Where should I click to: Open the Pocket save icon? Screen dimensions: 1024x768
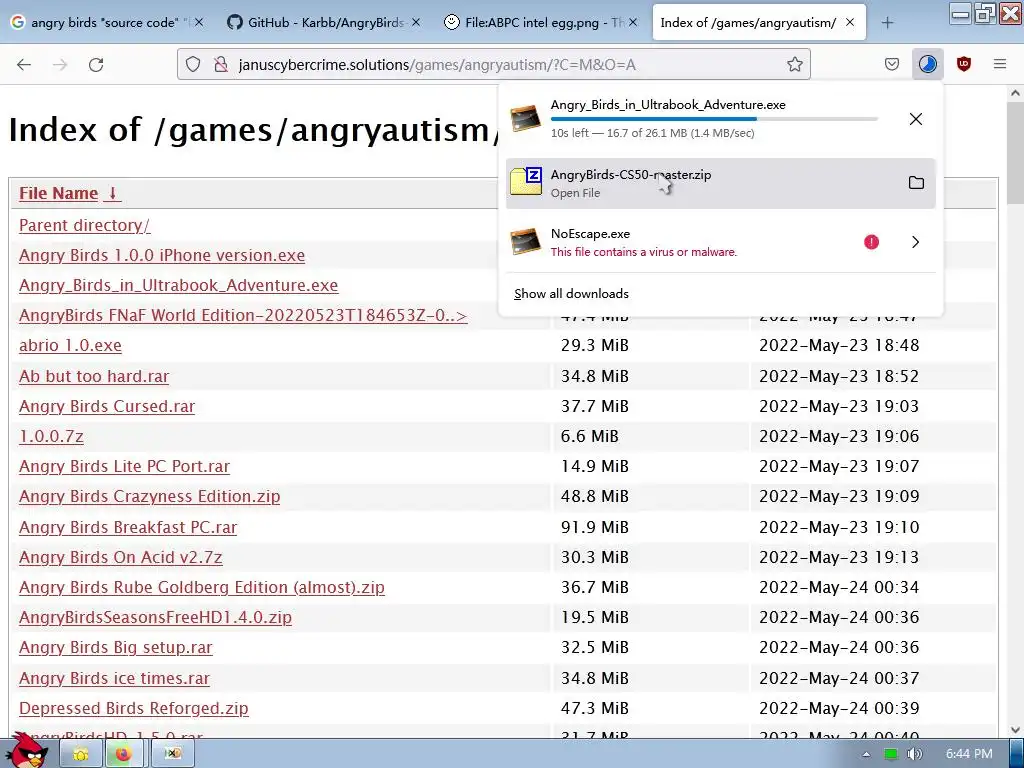(x=891, y=64)
